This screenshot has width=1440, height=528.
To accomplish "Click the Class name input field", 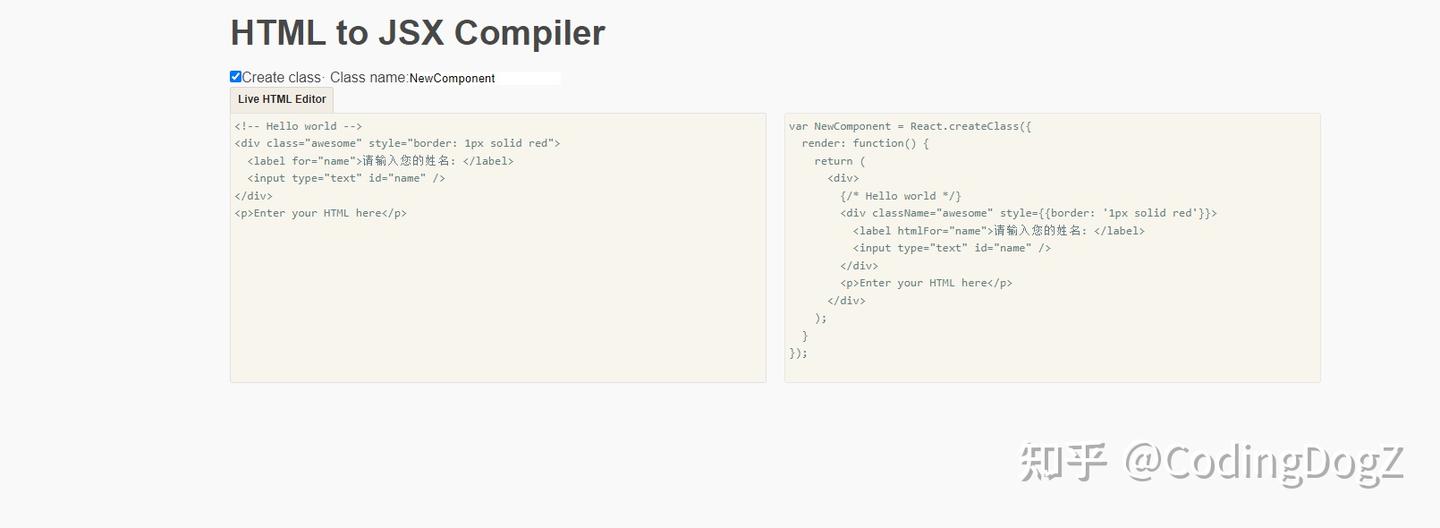I will [484, 78].
